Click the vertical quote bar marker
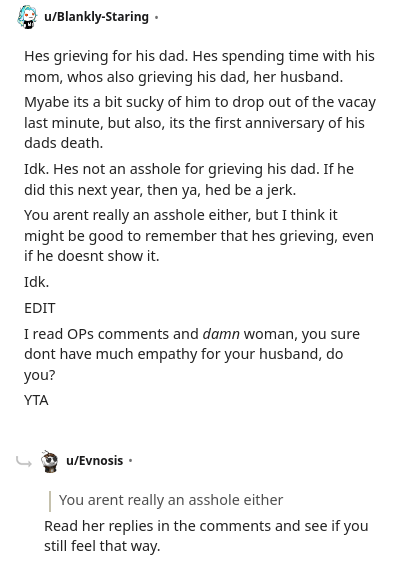The image size is (400, 582). coord(50,501)
